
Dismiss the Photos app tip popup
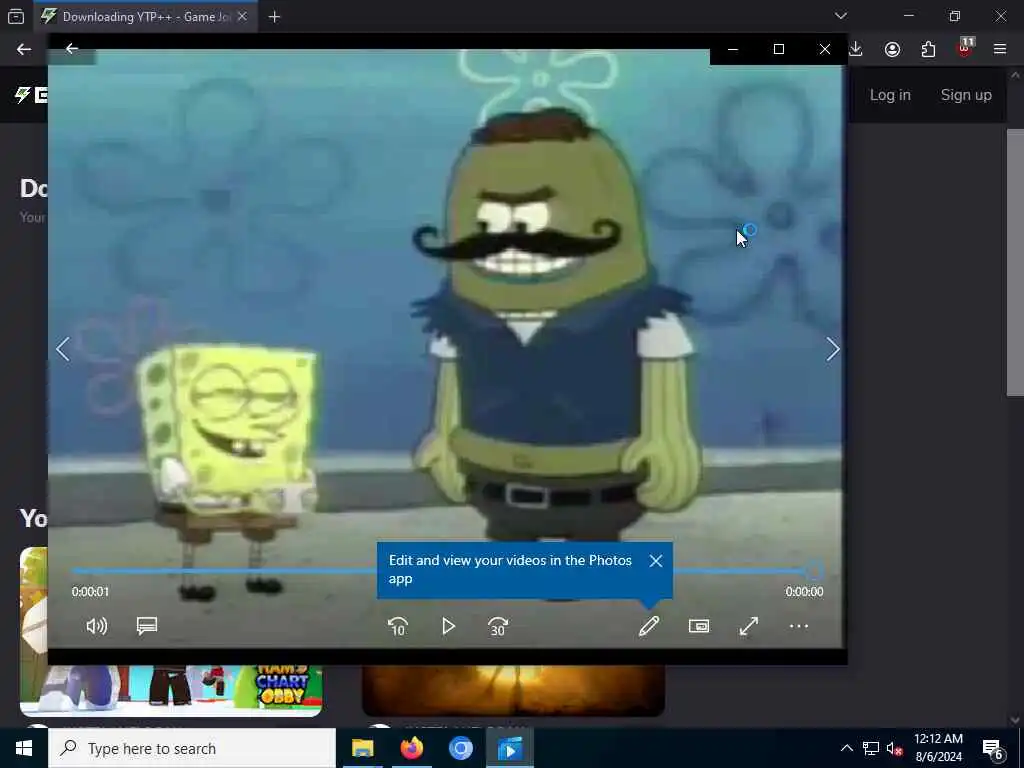(656, 561)
